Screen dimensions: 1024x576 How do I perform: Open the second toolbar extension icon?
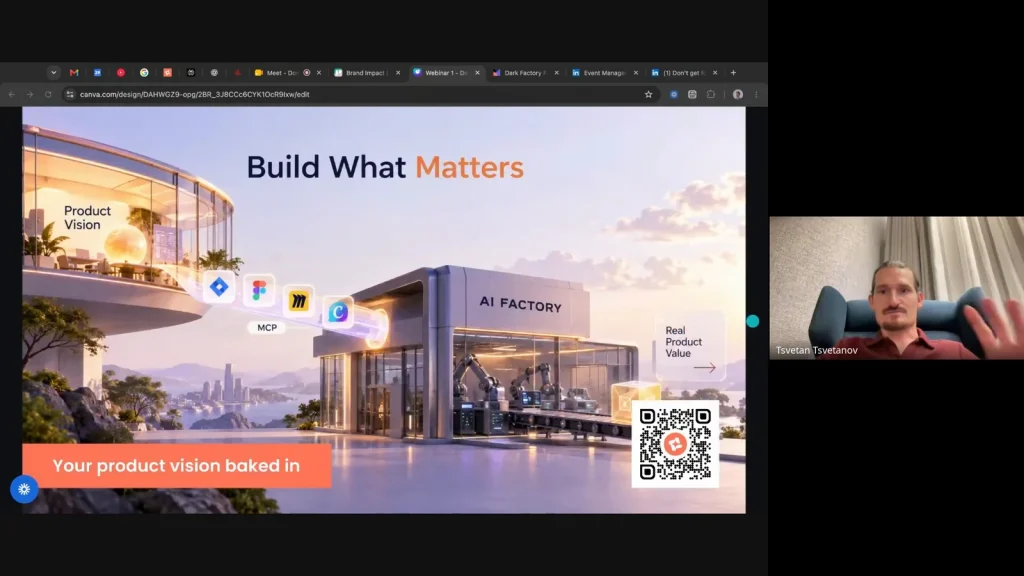692,94
